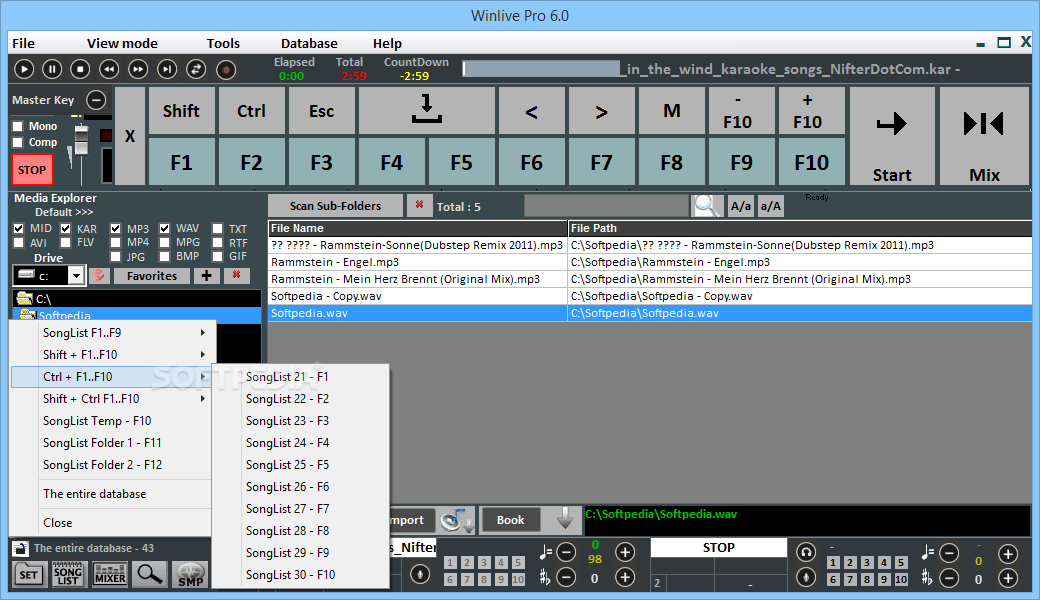
Task: Rewind the track
Action: [x=109, y=69]
